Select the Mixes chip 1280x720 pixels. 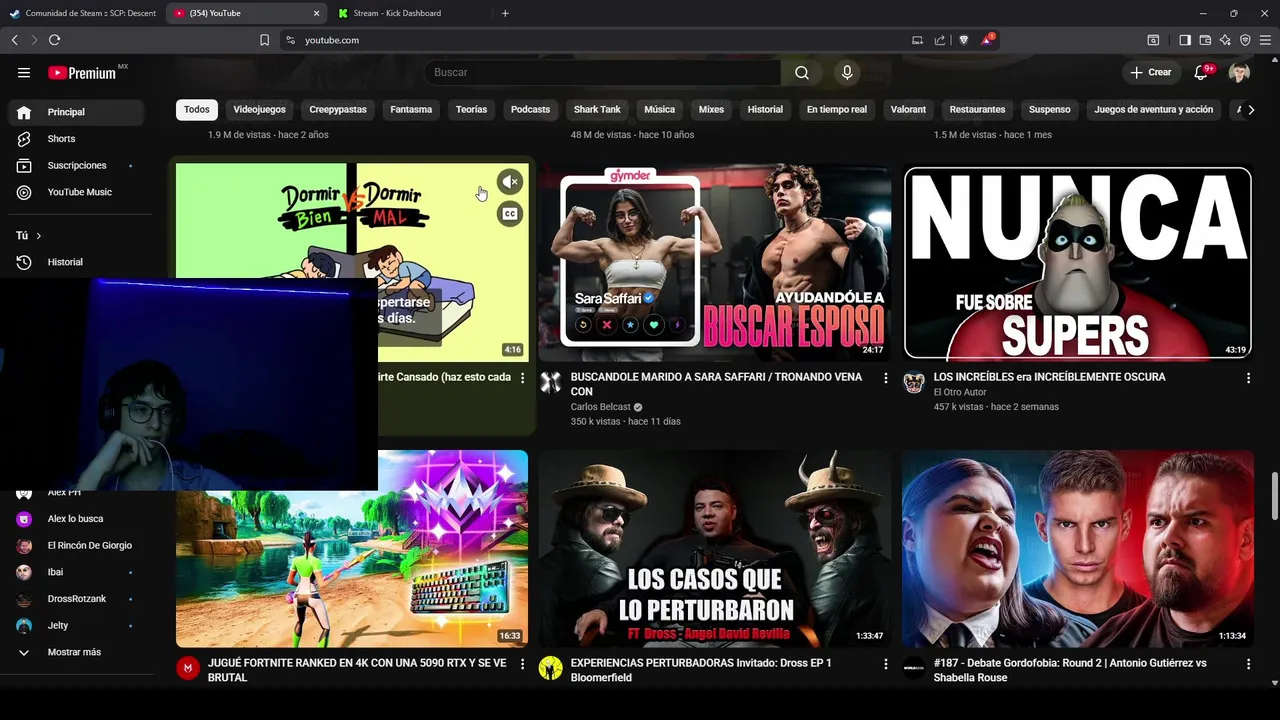pyautogui.click(x=711, y=109)
